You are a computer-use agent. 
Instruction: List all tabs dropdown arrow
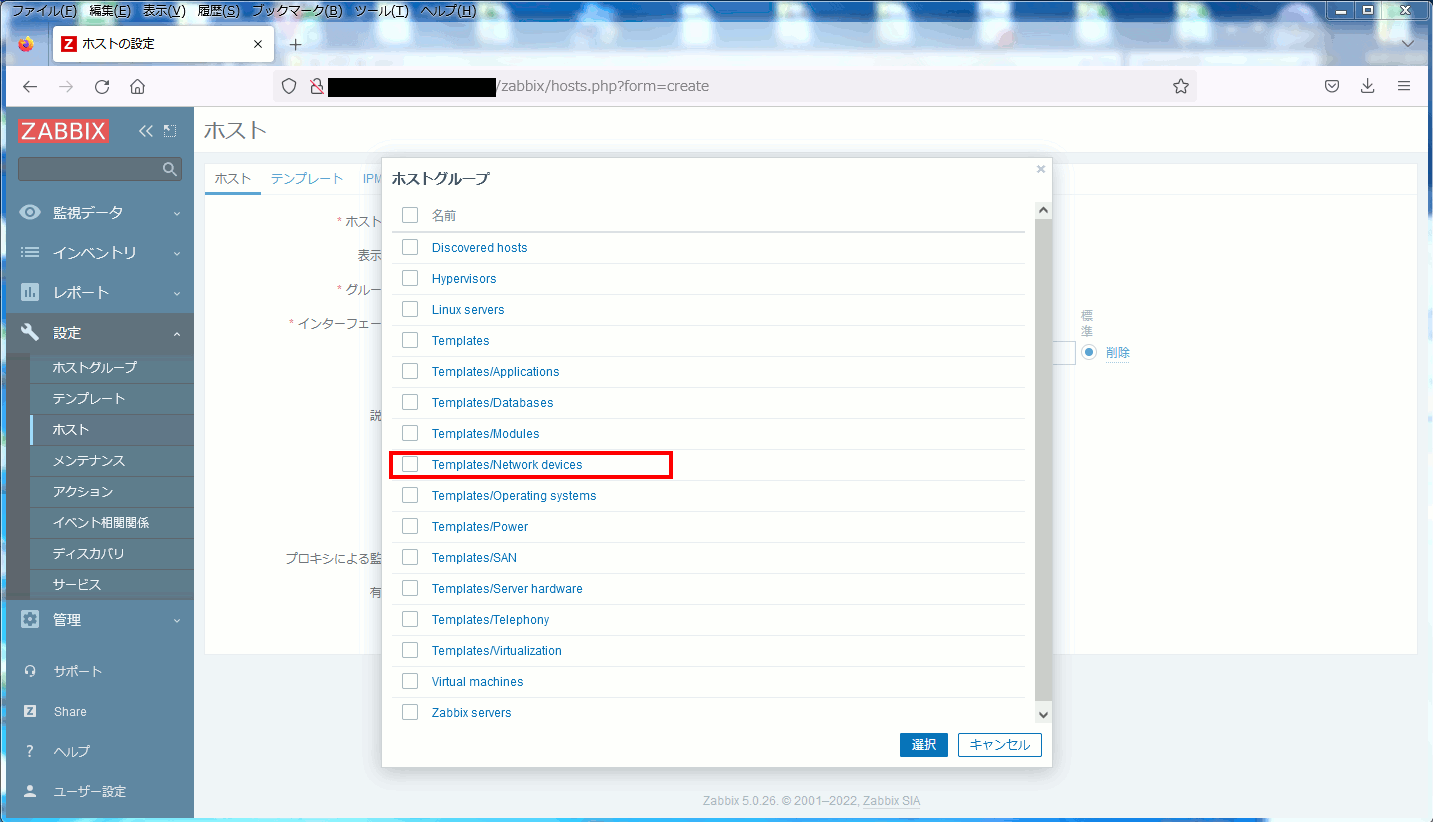point(1408,45)
